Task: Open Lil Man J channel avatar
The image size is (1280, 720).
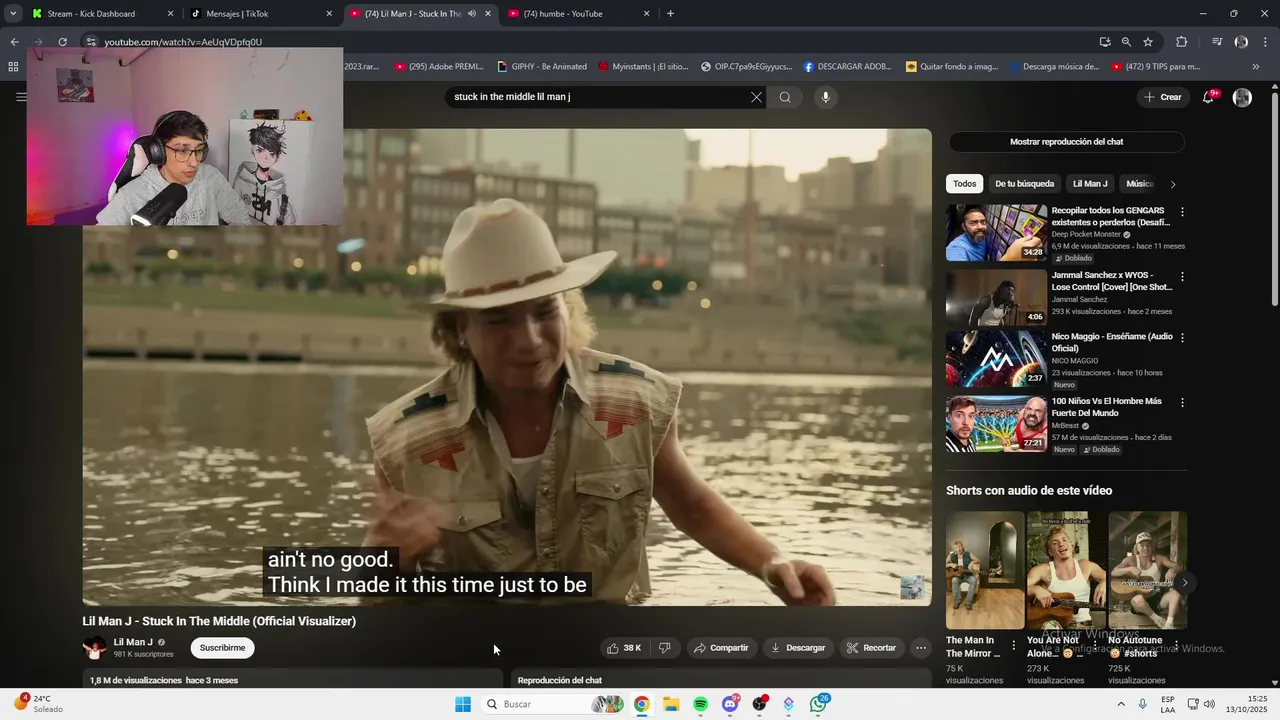Action: tap(95, 648)
